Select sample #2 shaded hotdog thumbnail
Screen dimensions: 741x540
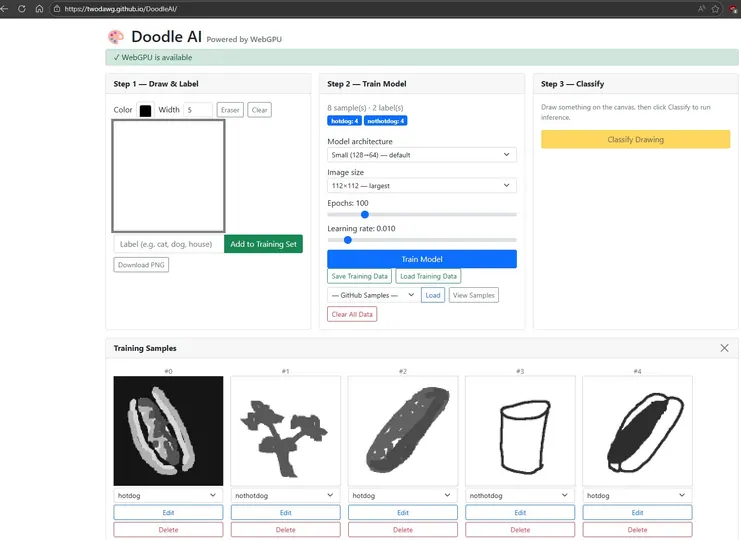pos(403,431)
